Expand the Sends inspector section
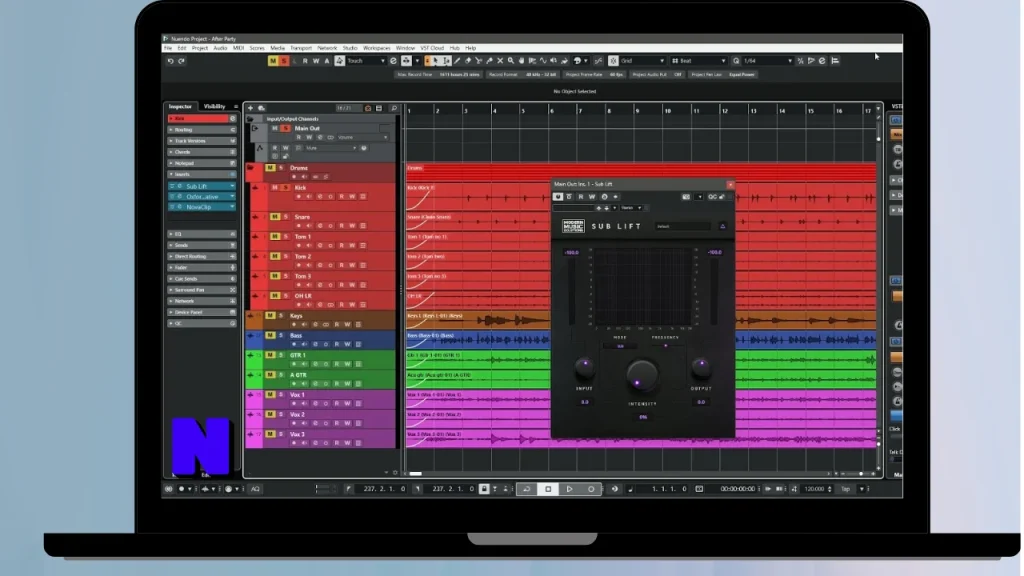This screenshot has width=1024, height=576. [x=202, y=245]
